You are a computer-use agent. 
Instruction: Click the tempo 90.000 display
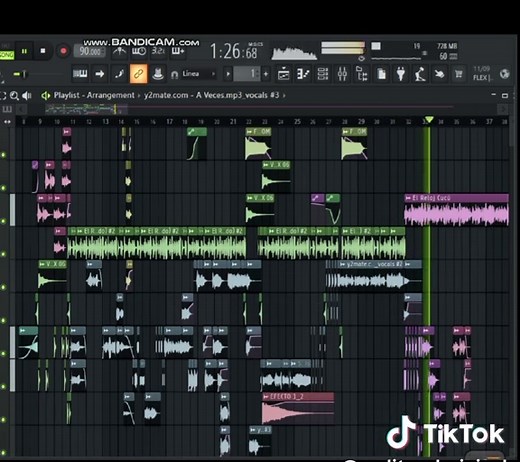90,51
